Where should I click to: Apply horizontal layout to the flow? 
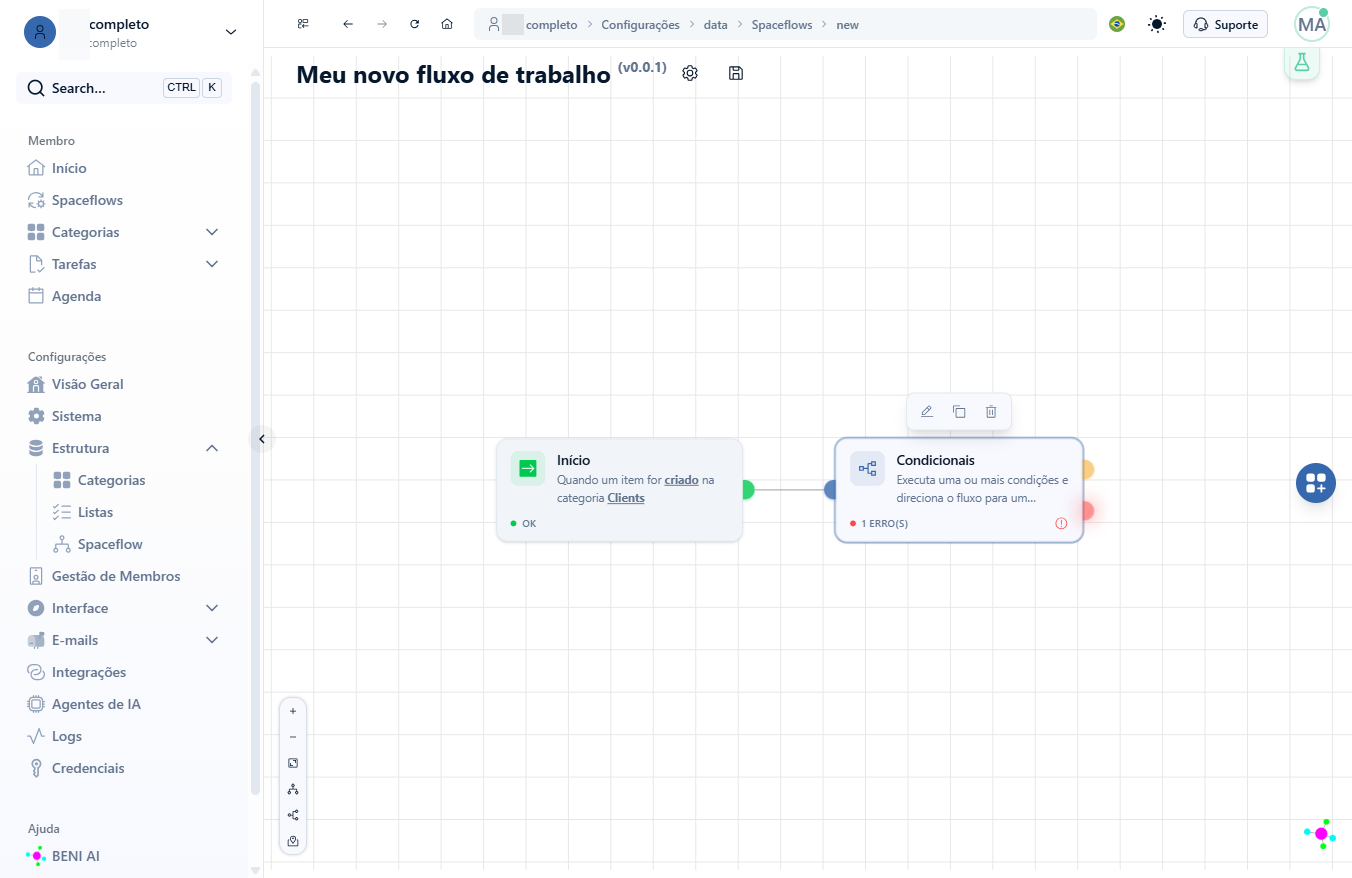(293, 815)
